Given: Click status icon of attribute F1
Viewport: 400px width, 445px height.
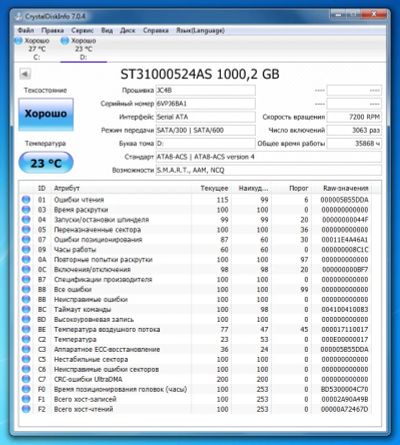Looking at the screenshot, I should coord(26,399).
